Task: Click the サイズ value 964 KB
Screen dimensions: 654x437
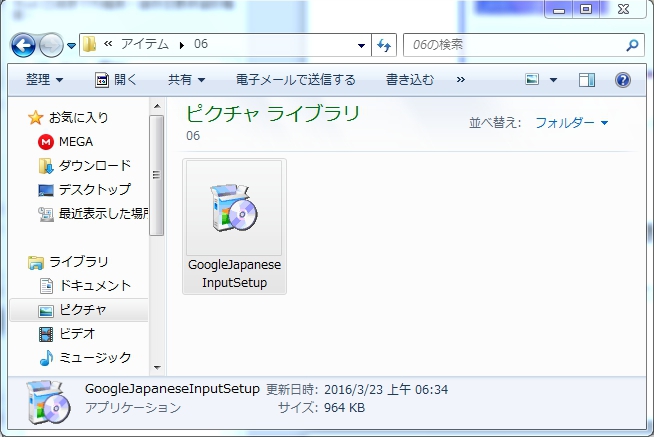Action: tap(345, 407)
